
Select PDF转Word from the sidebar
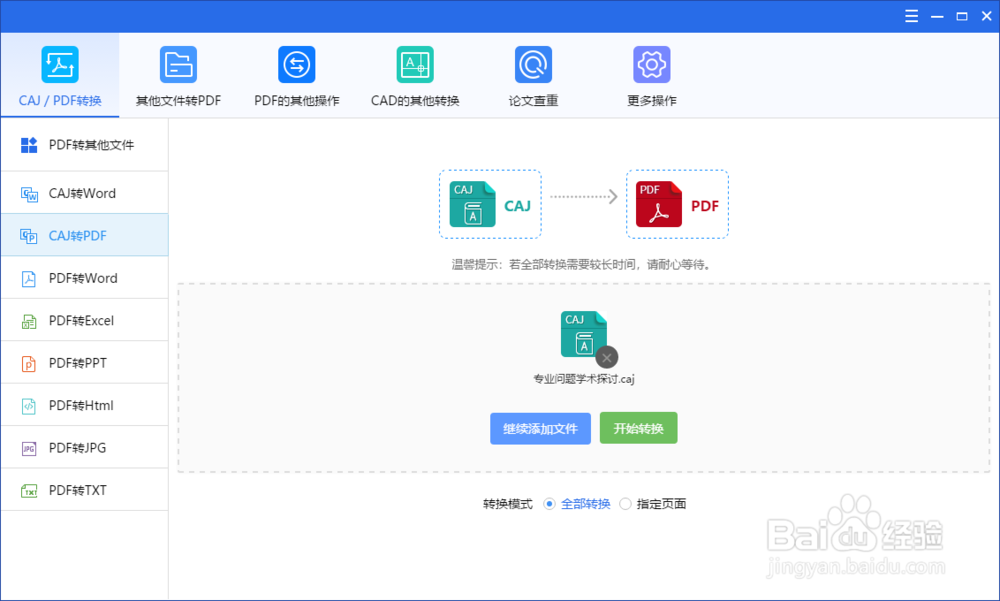(65, 277)
